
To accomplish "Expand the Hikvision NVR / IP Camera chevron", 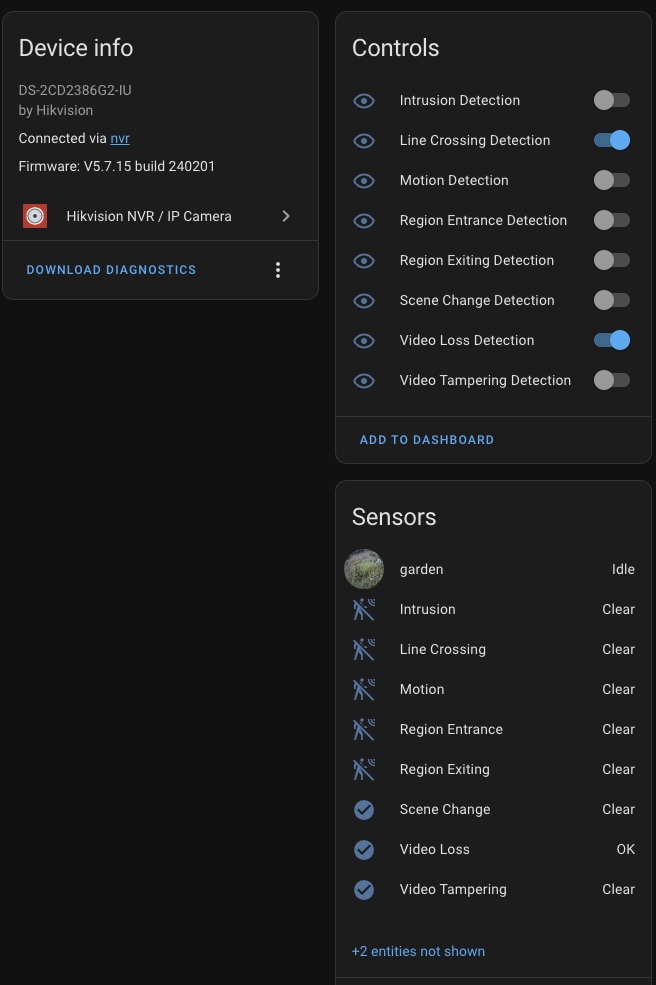I will 286,216.
